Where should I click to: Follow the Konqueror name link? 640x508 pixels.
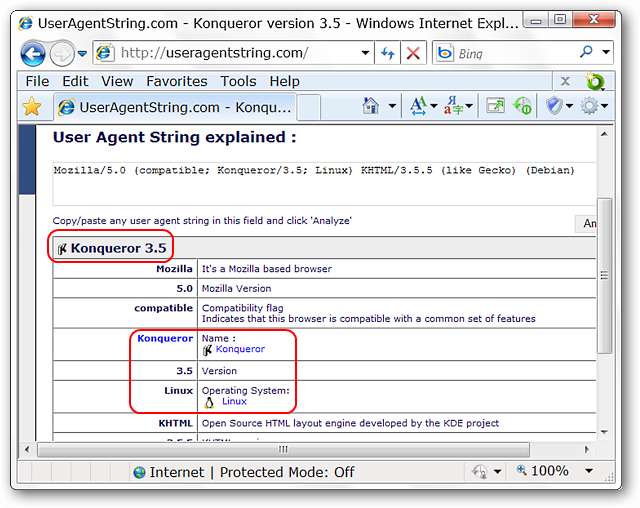240,349
